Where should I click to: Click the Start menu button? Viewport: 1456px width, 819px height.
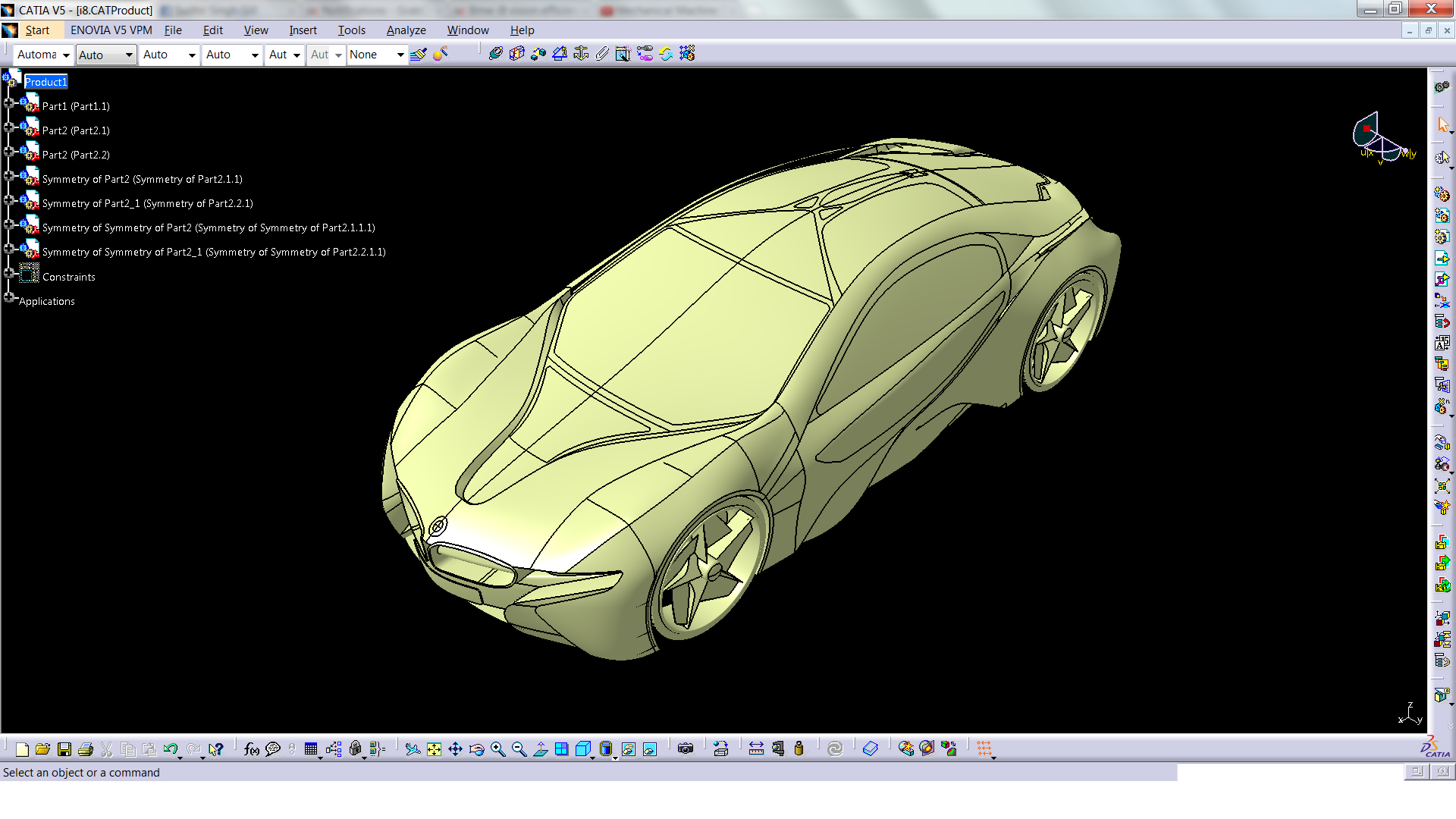pyautogui.click(x=37, y=30)
